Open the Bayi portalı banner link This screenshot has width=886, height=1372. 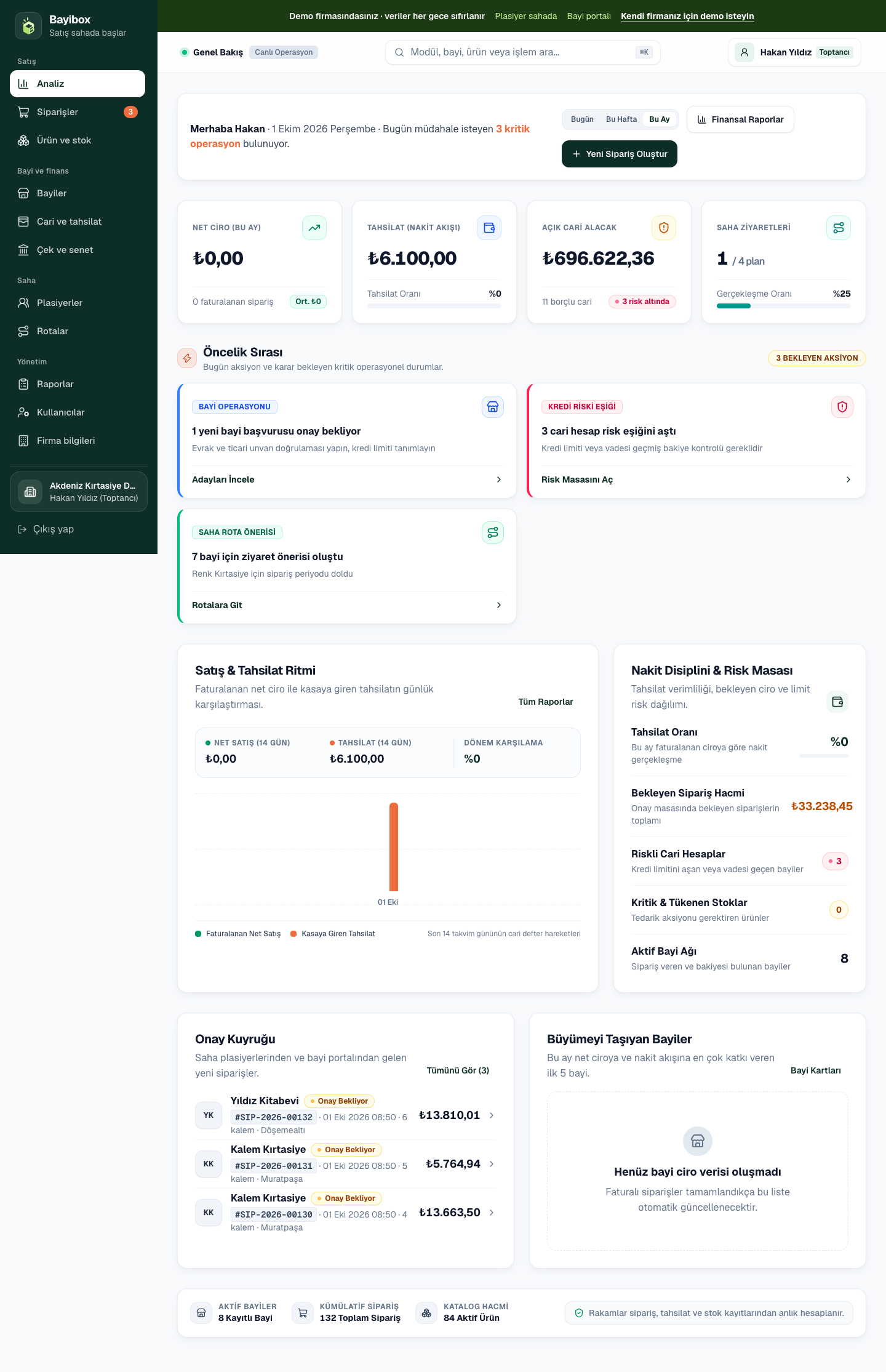[589, 16]
